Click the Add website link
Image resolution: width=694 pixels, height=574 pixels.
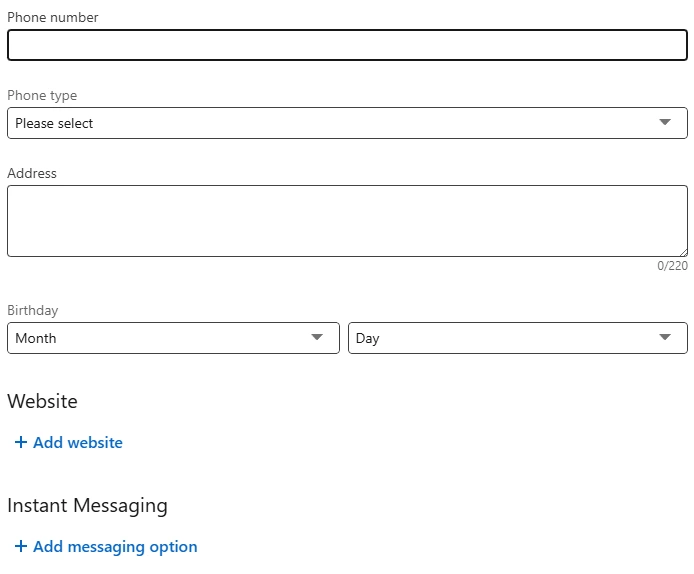coord(78,442)
